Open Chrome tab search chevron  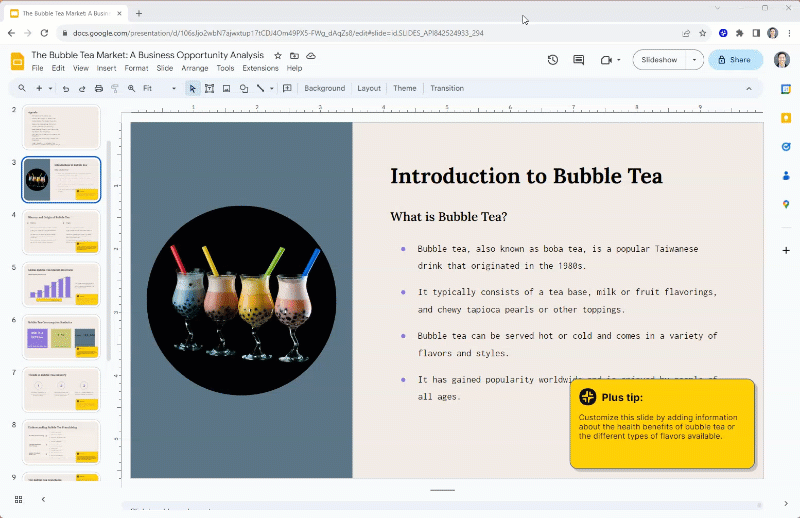(x=718, y=8)
